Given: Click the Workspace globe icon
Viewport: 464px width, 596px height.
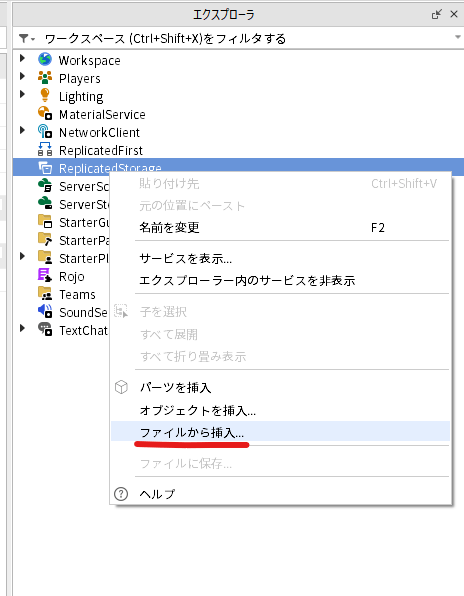Looking at the screenshot, I should click(45, 60).
